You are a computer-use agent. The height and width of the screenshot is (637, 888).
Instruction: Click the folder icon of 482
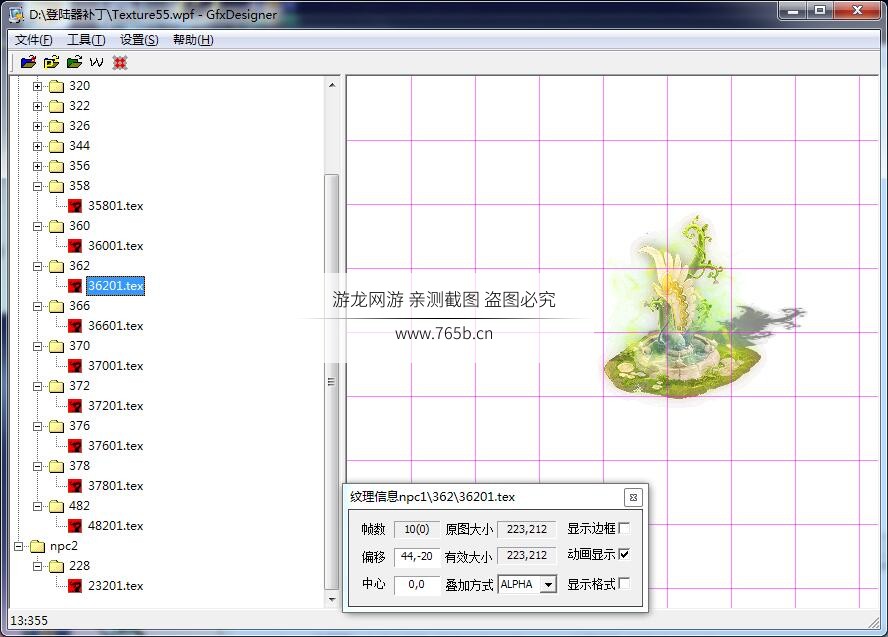click(56, 506)
